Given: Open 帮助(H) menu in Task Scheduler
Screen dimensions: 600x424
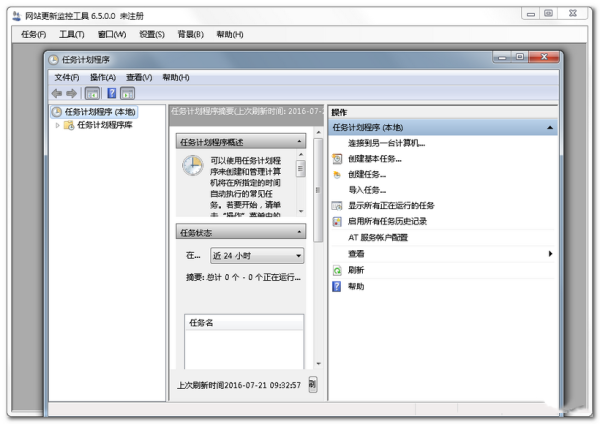Looking at the screenshot, I should tap(176, 78).
